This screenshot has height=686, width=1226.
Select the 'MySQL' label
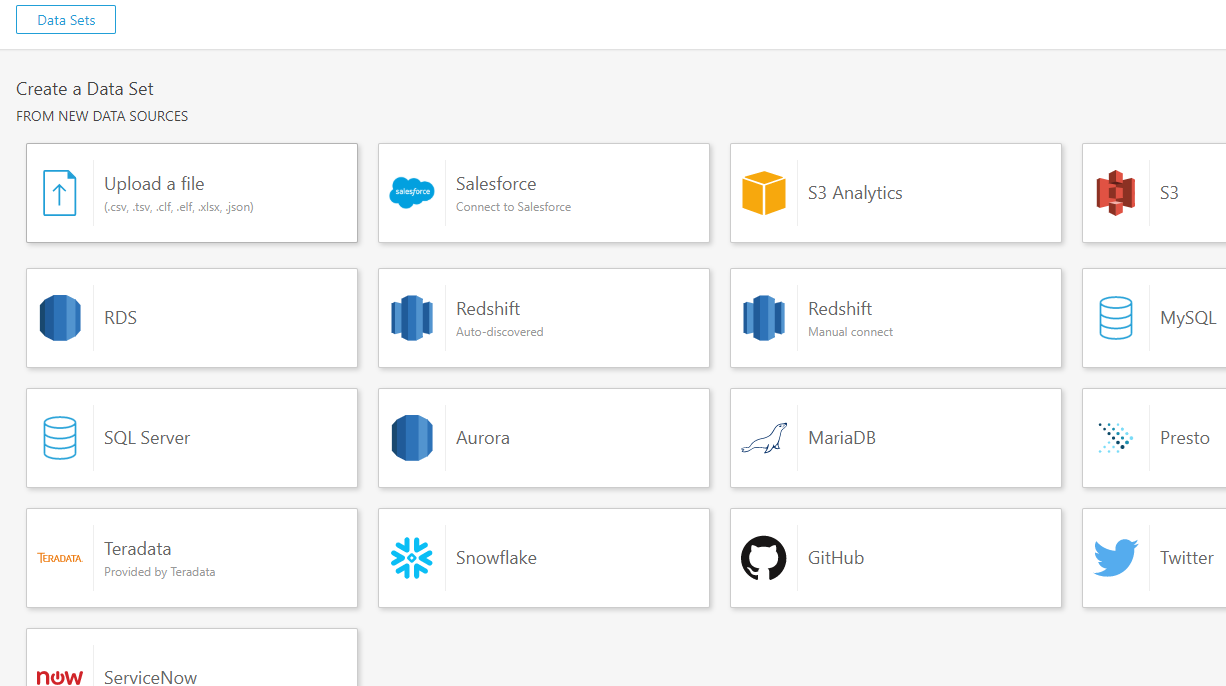tap(1188, 318)
